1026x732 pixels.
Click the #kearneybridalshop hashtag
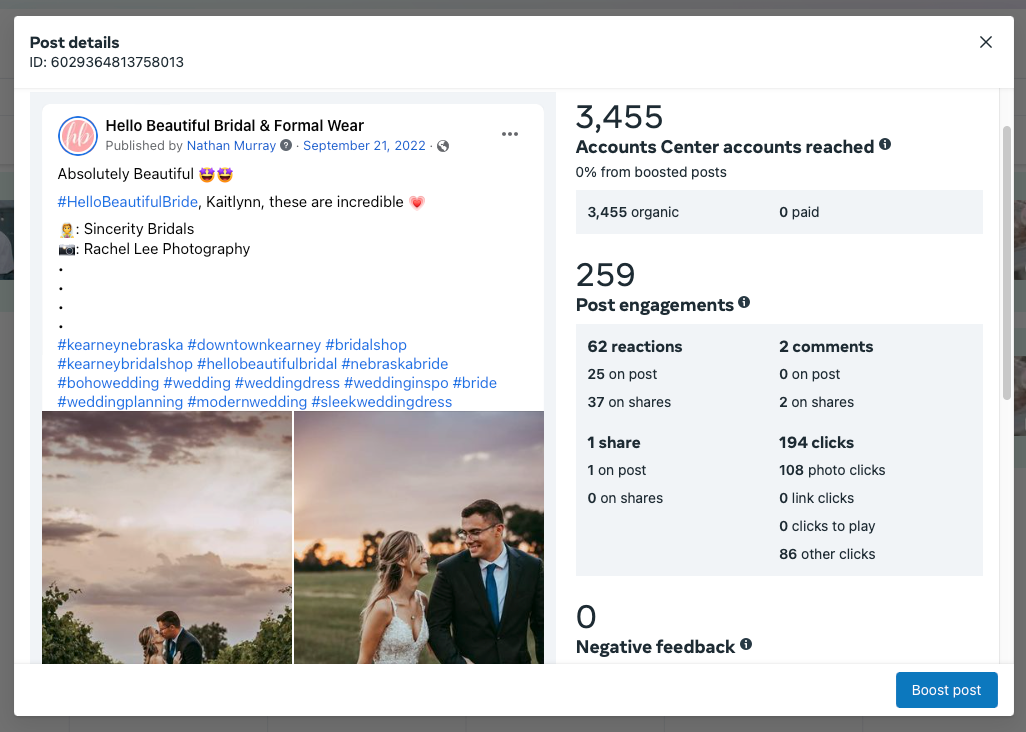tap(125, 364)
